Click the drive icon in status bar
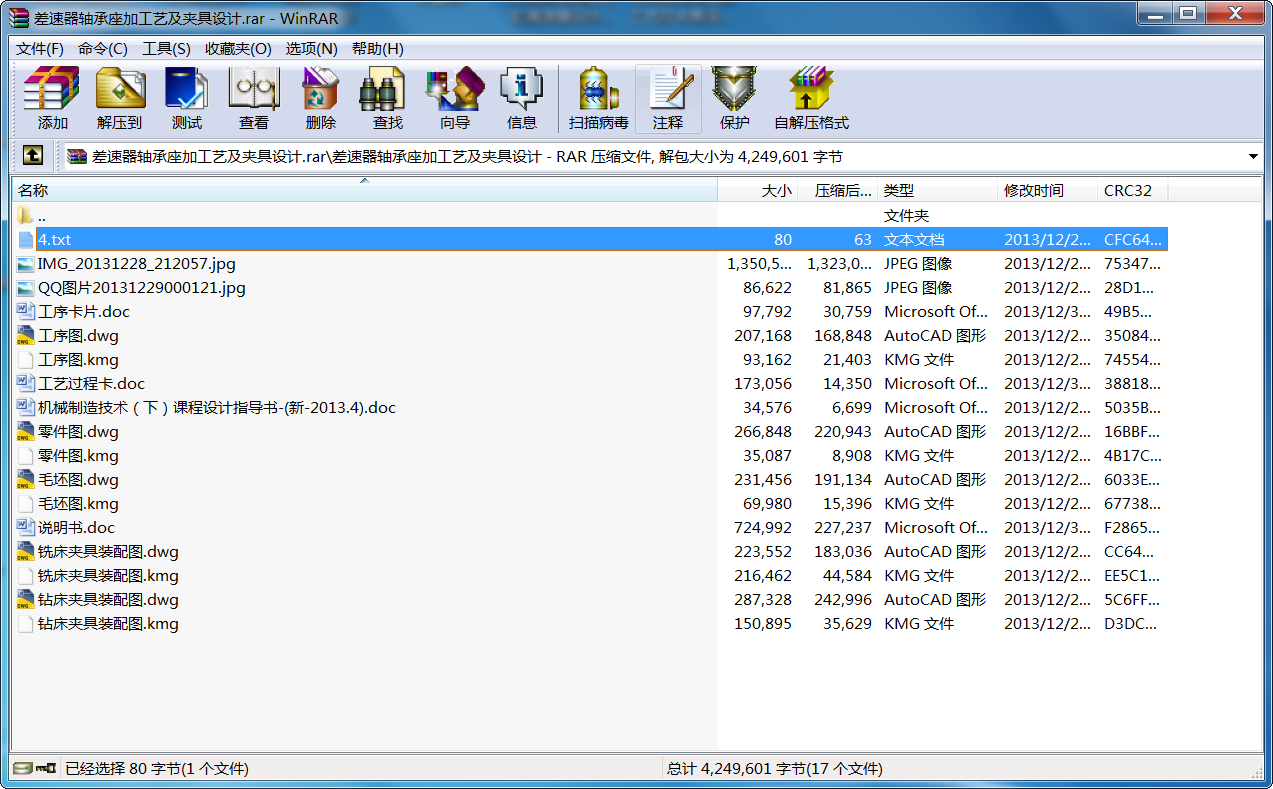The width and height of the screenshot is (1273, 789). [22, 768]
